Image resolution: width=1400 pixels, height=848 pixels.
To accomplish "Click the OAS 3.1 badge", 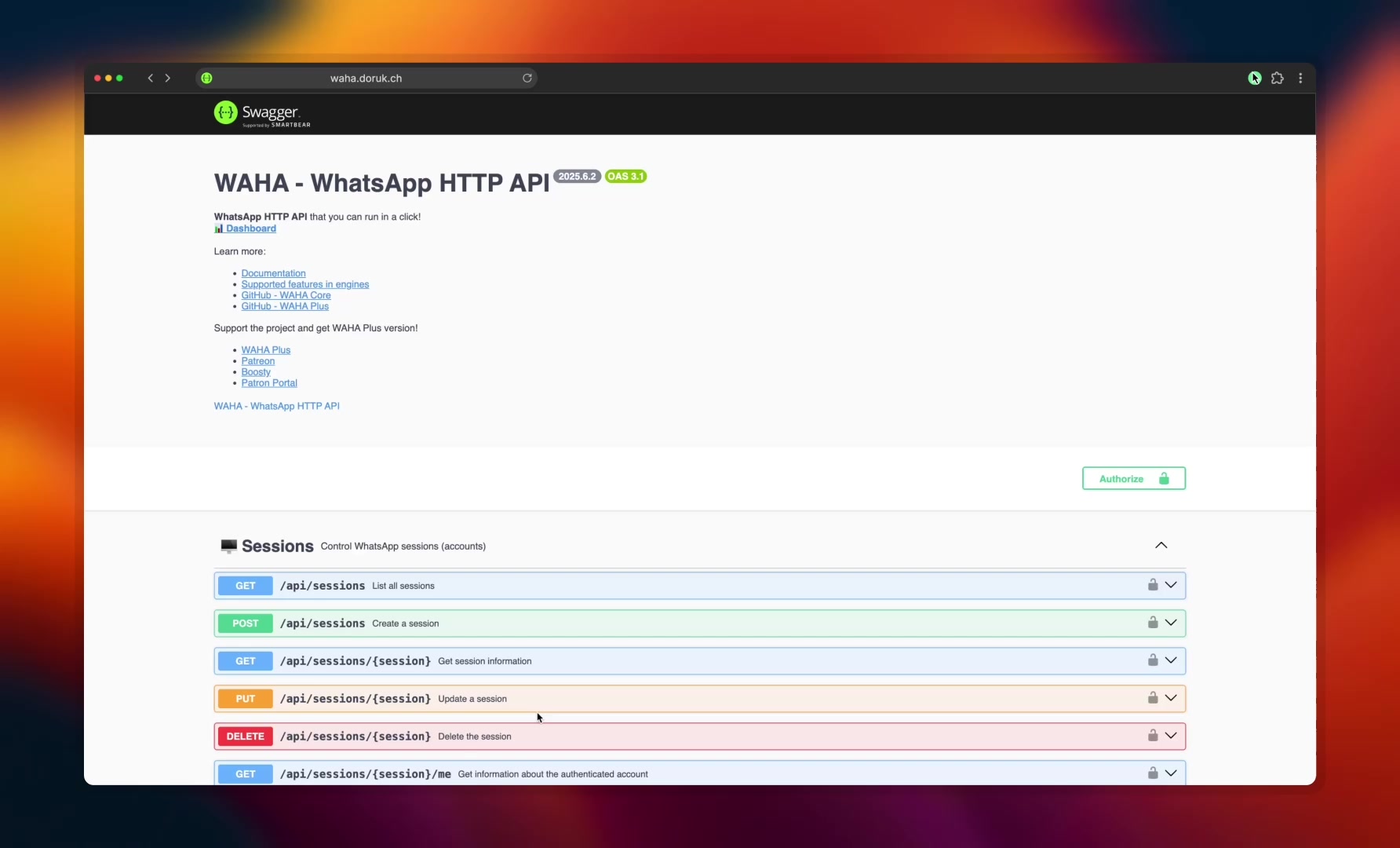I will [x=625, y=177].
